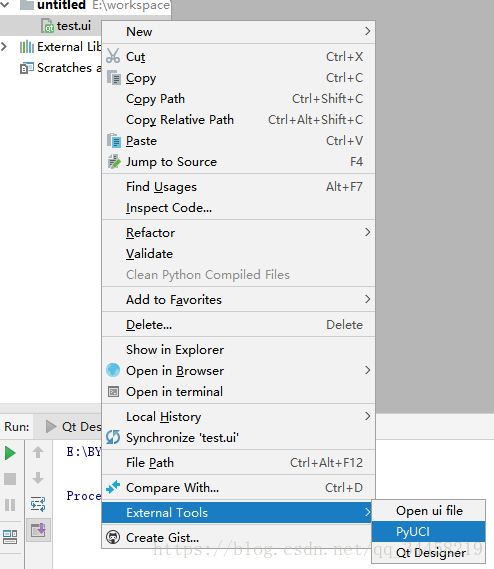The image size is (494, 569).
Task: Expand the New submenu arrow
Action: point(367,31)
